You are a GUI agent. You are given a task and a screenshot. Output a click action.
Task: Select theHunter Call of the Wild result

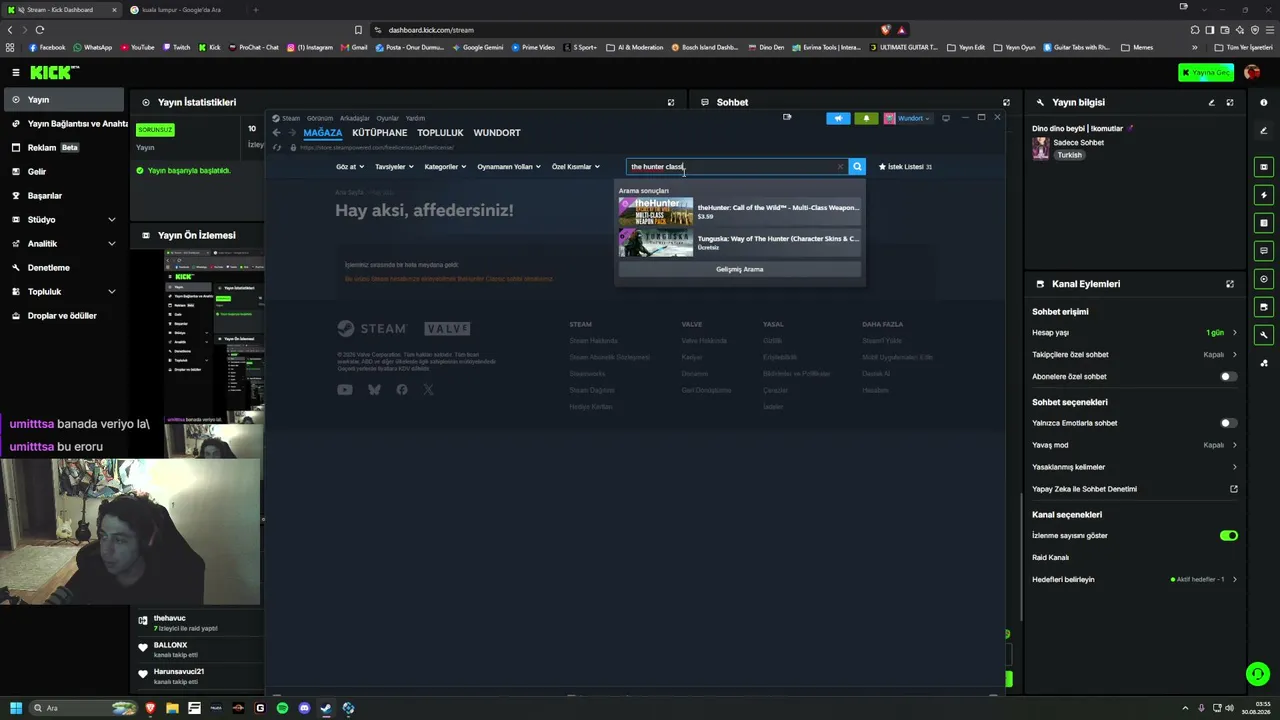pos(740,211)
